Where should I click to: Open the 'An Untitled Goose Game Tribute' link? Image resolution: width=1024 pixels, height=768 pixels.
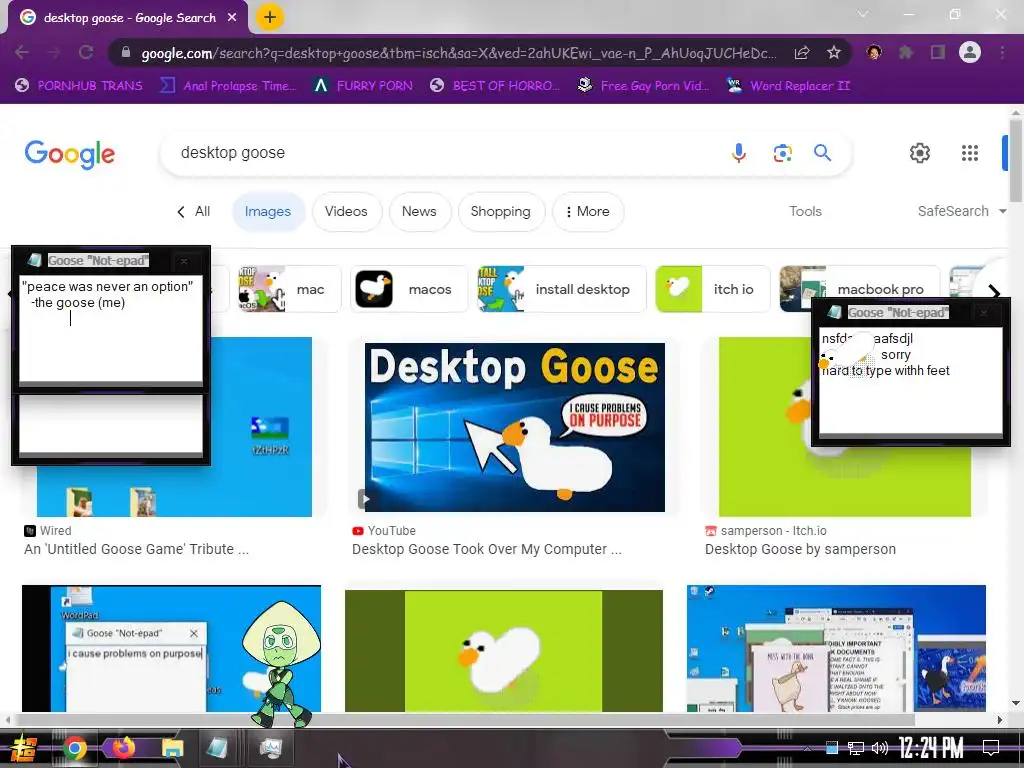pos(136,549)
